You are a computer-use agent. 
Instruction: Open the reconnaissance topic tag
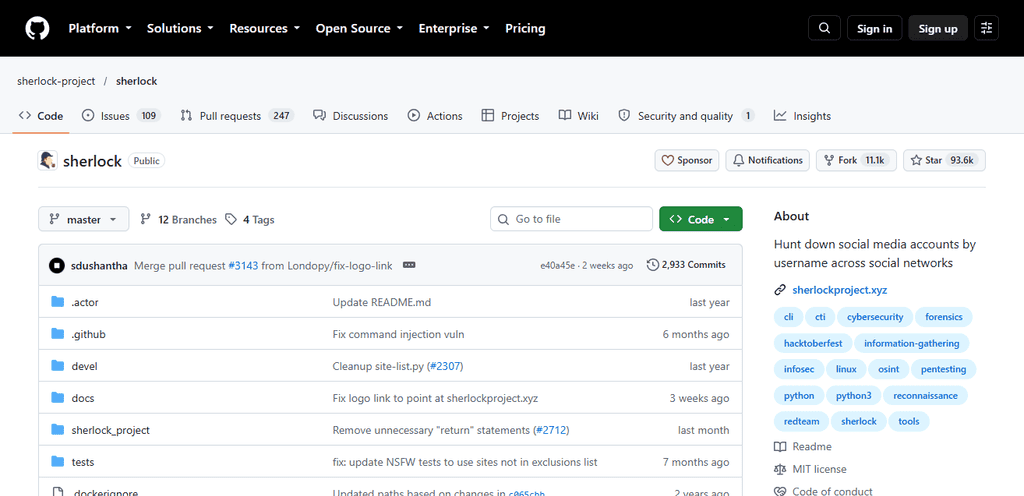925,395
